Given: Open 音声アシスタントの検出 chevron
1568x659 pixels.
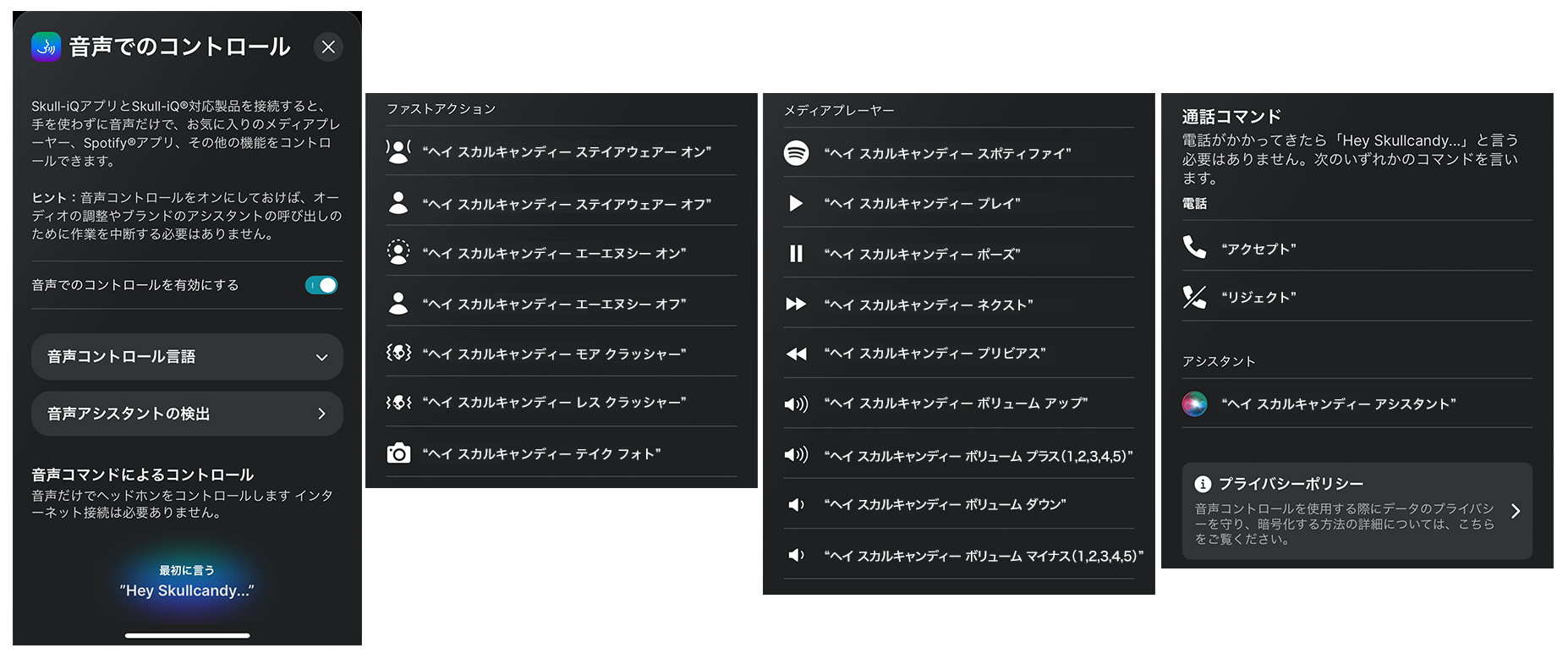Looking at the screenshot, I should click(x=321, y=414).
